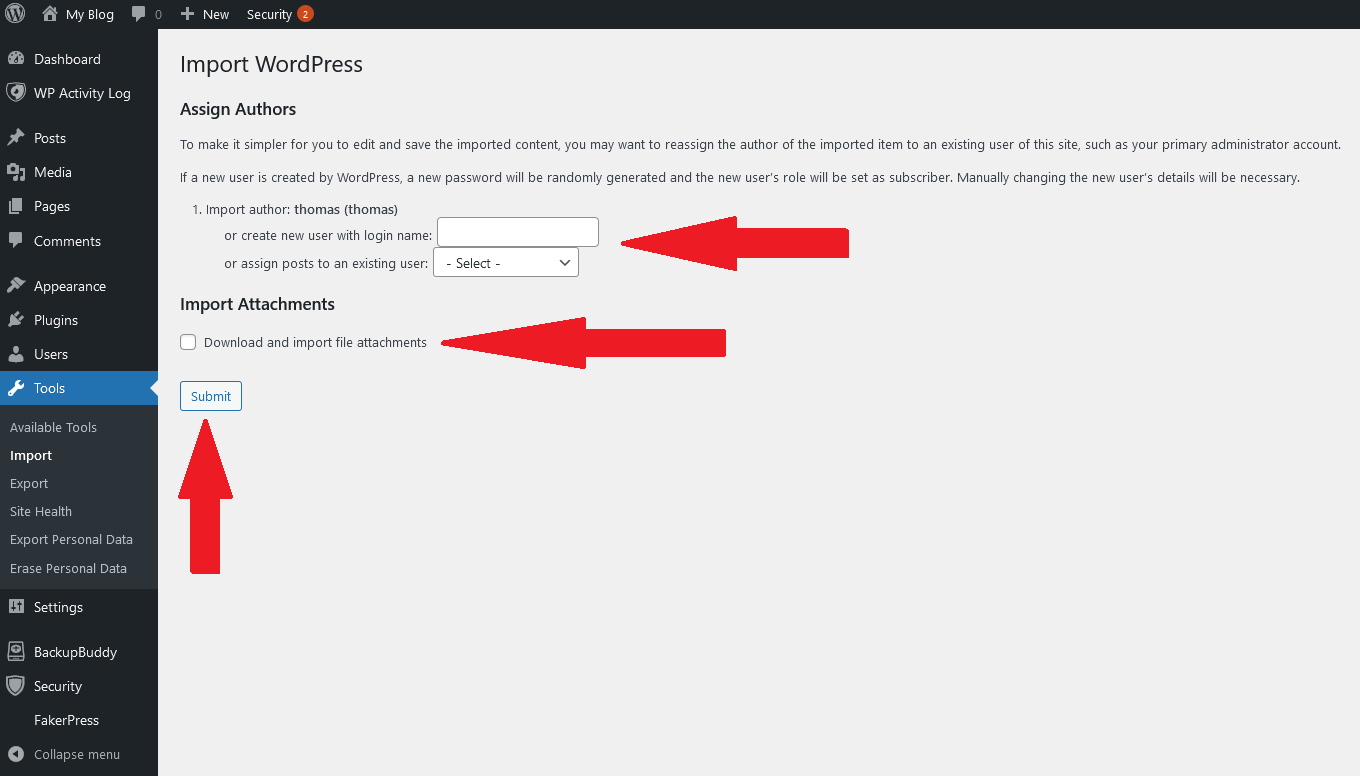This screenshot has width=1360, height=776.
Task: Open the Media menu
Action: (53, 172)
